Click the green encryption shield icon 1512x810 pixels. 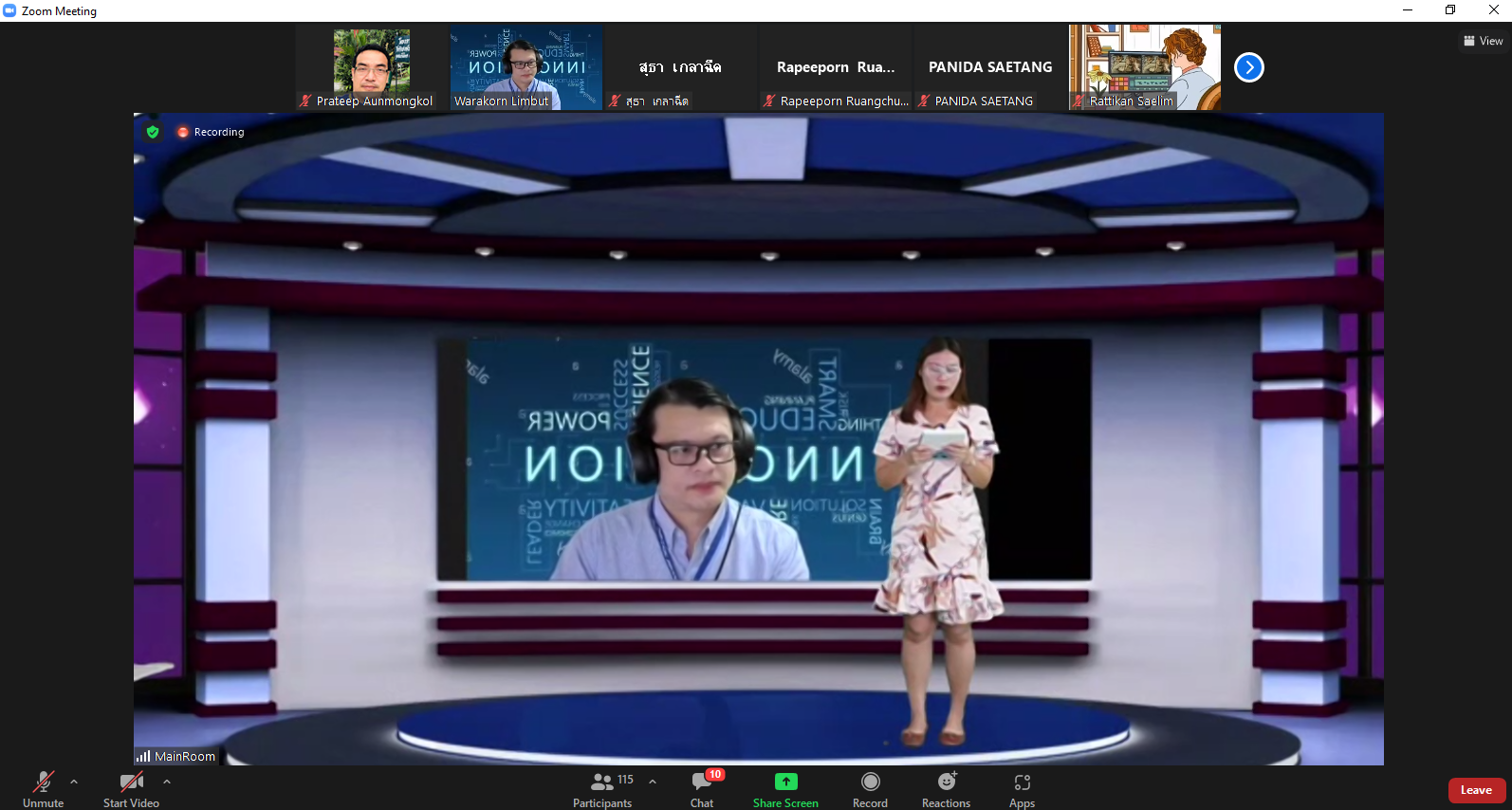click(153, 132)
